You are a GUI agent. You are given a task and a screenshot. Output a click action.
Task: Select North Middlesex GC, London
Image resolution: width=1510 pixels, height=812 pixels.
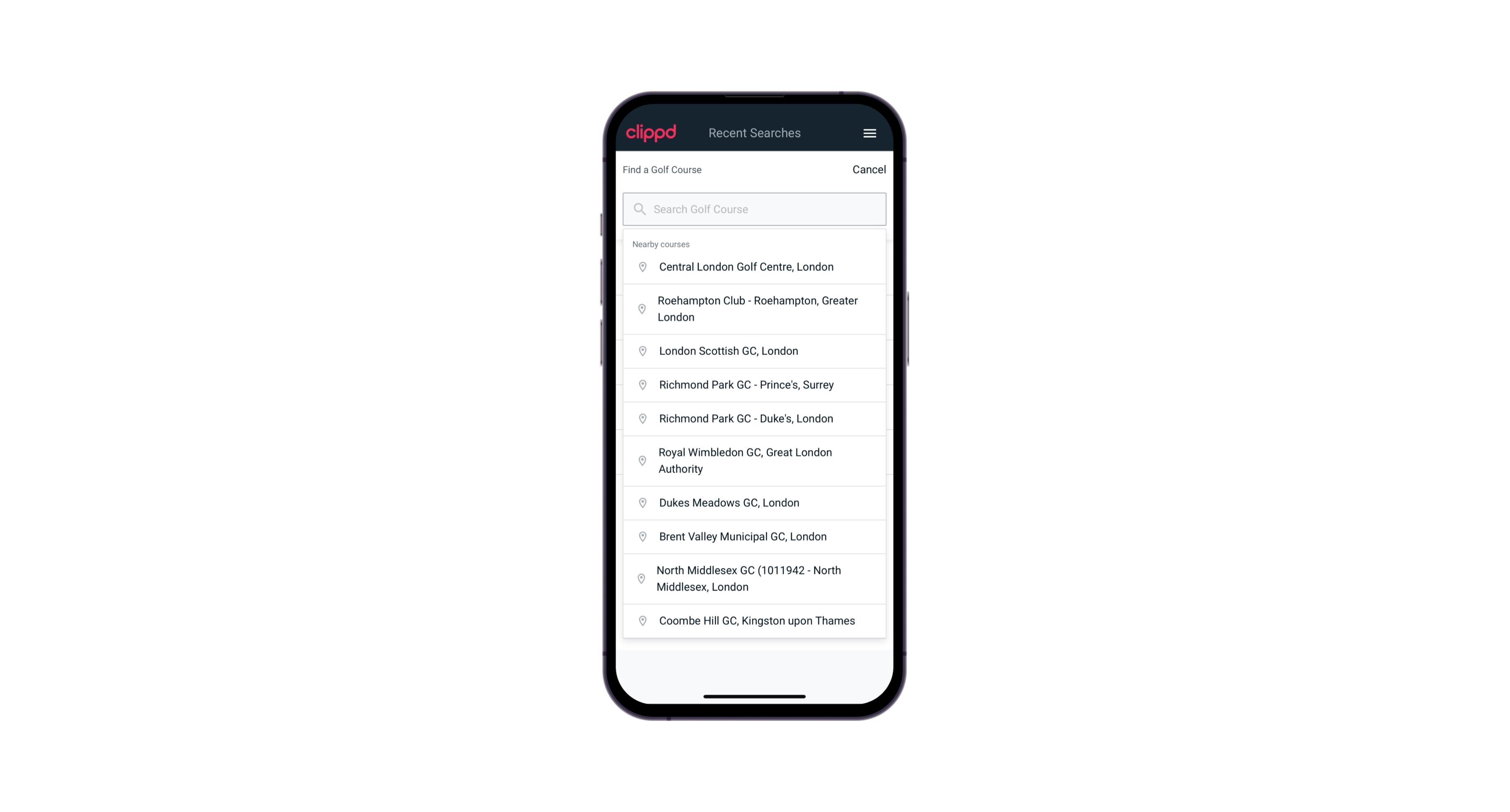(755, 578)
